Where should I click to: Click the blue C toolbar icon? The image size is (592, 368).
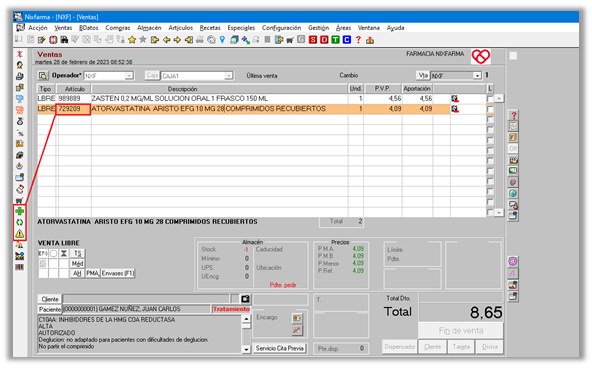click(347, 40)
